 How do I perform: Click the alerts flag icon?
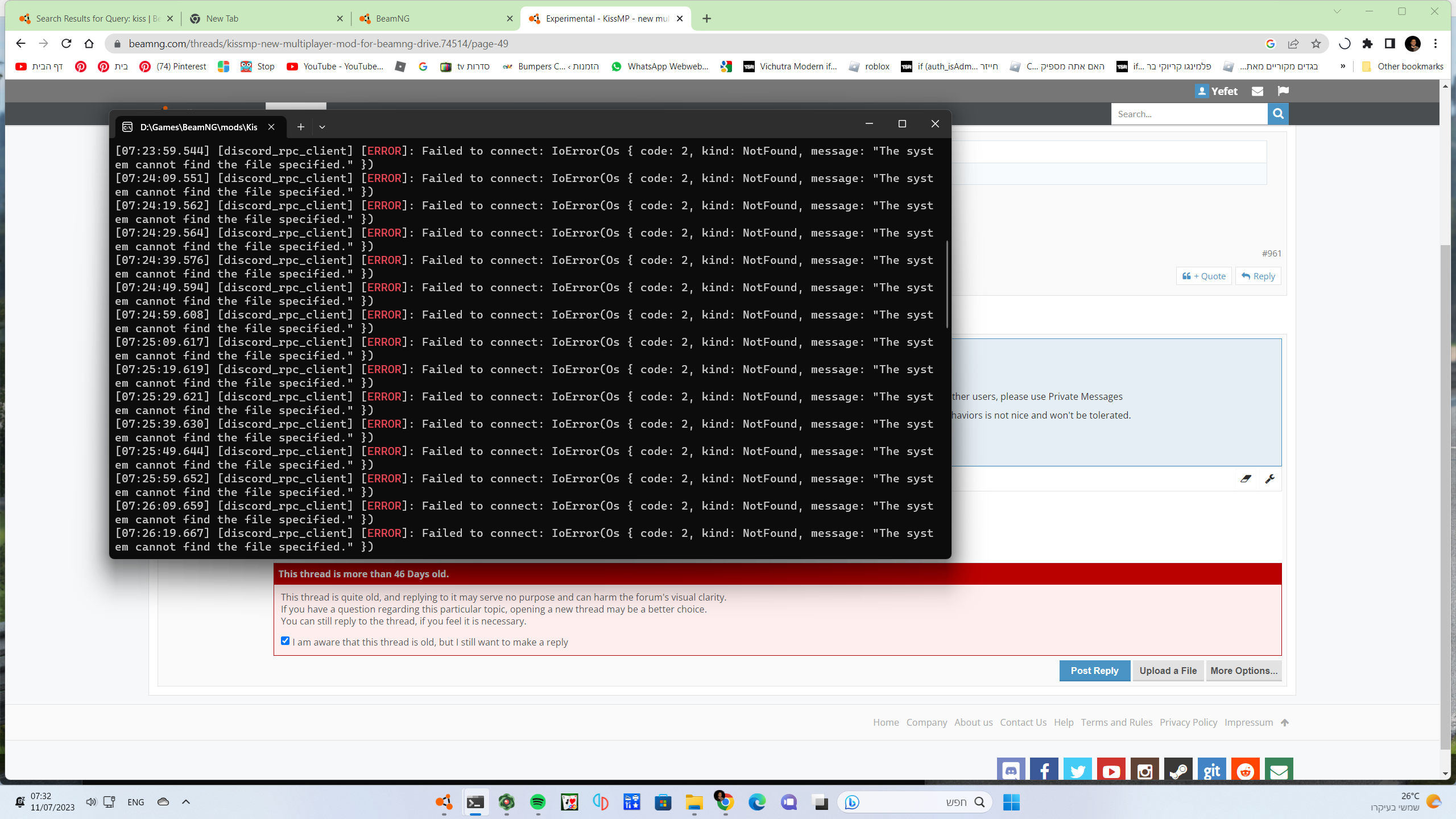point(1283,91)
